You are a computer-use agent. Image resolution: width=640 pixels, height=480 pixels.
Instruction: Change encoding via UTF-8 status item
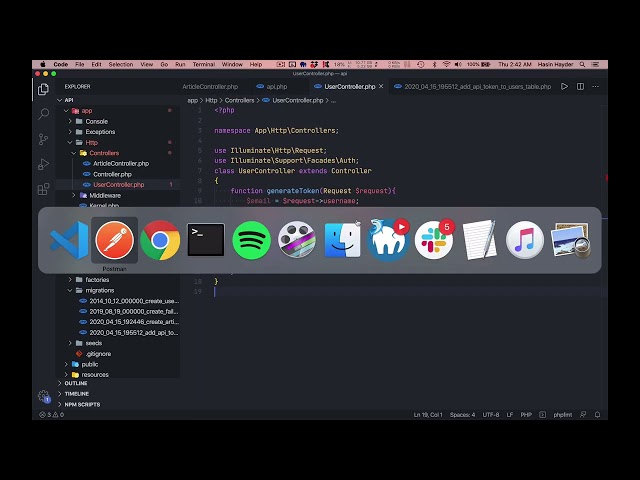coord(491,415)
